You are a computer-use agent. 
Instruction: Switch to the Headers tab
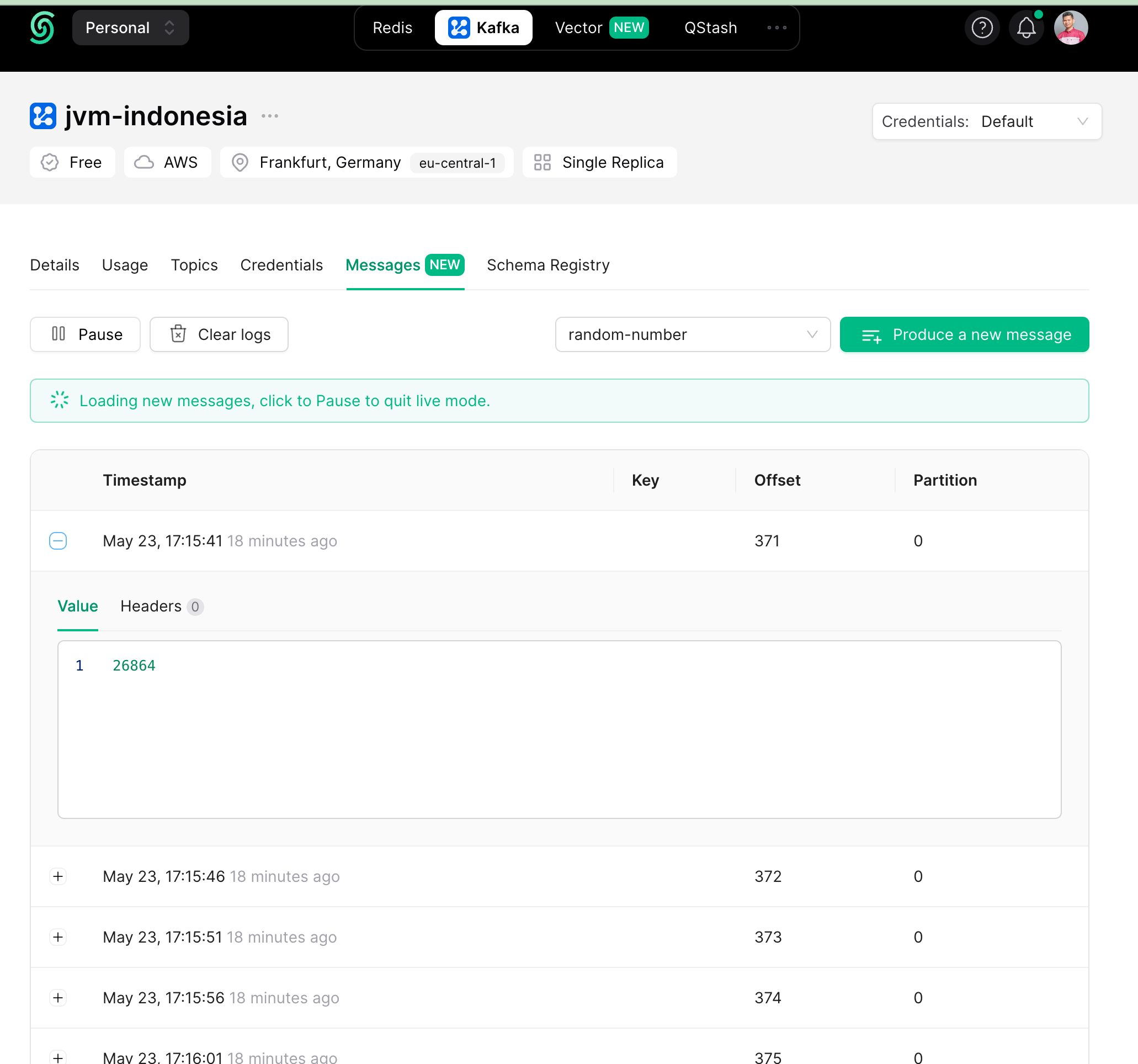pyautogui.click(x=161, y=606)
